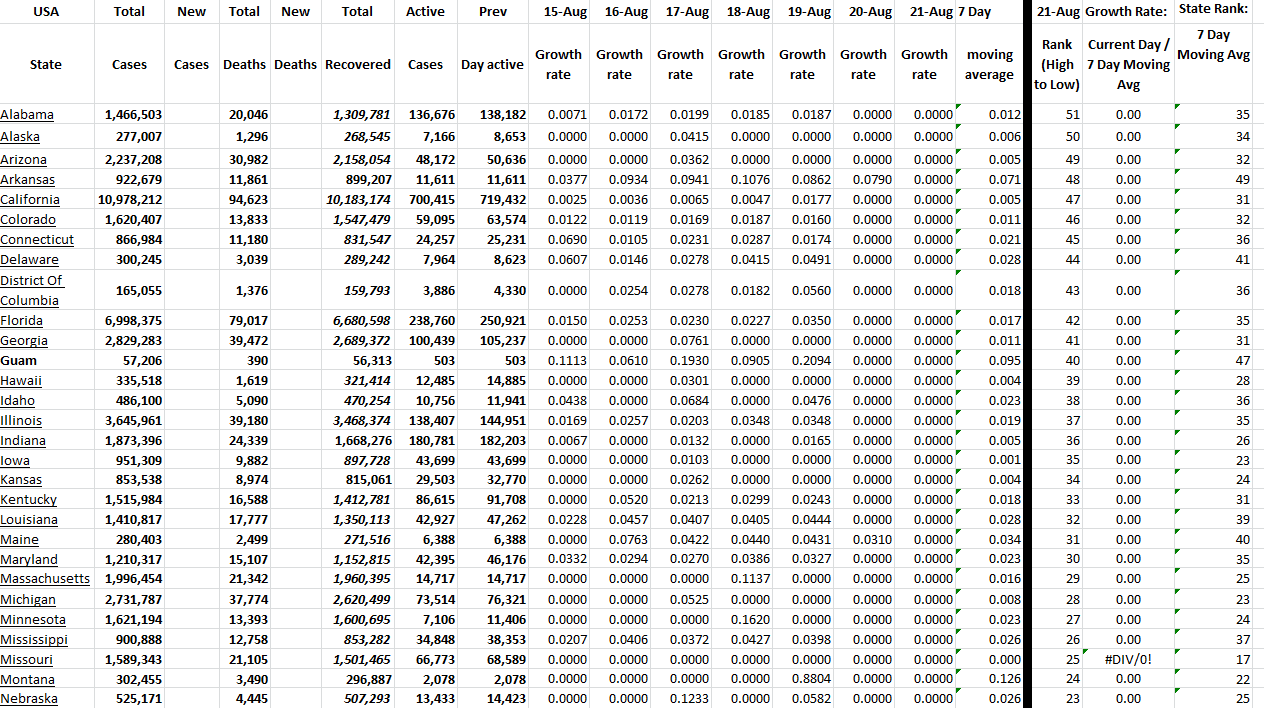Click the Nebraska state link
1264x708 pixels.
29,699
